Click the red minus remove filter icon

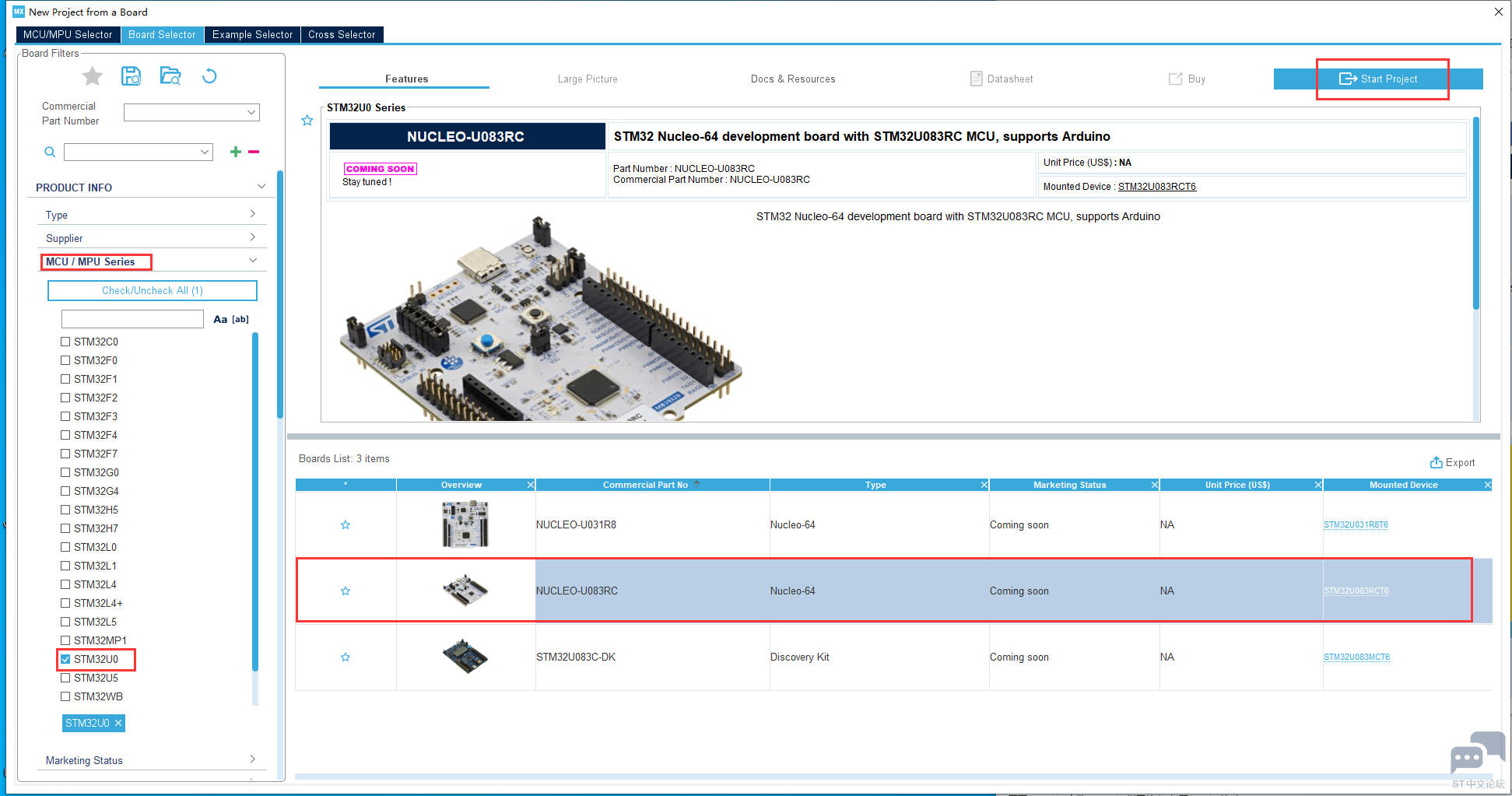[254, 152]
